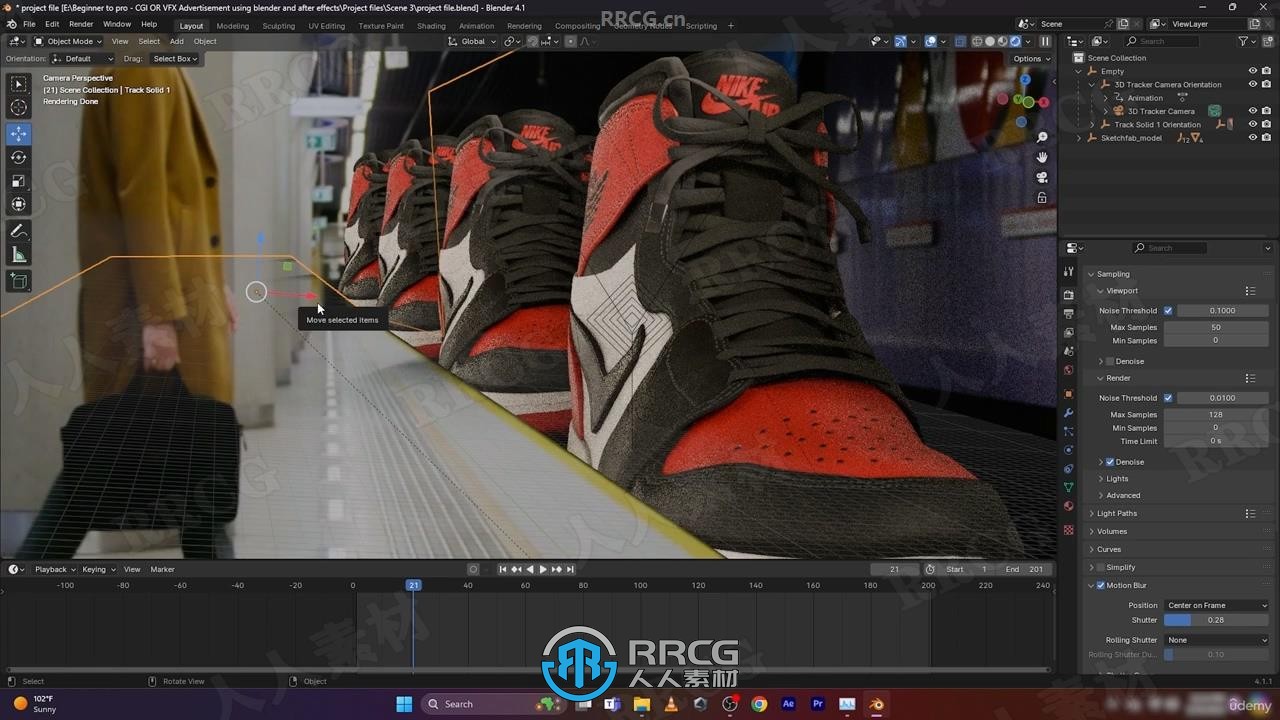Expand Track Solid 1 Orientation in outliner
Viewport: 1280px width, 720px height.
1092,124
